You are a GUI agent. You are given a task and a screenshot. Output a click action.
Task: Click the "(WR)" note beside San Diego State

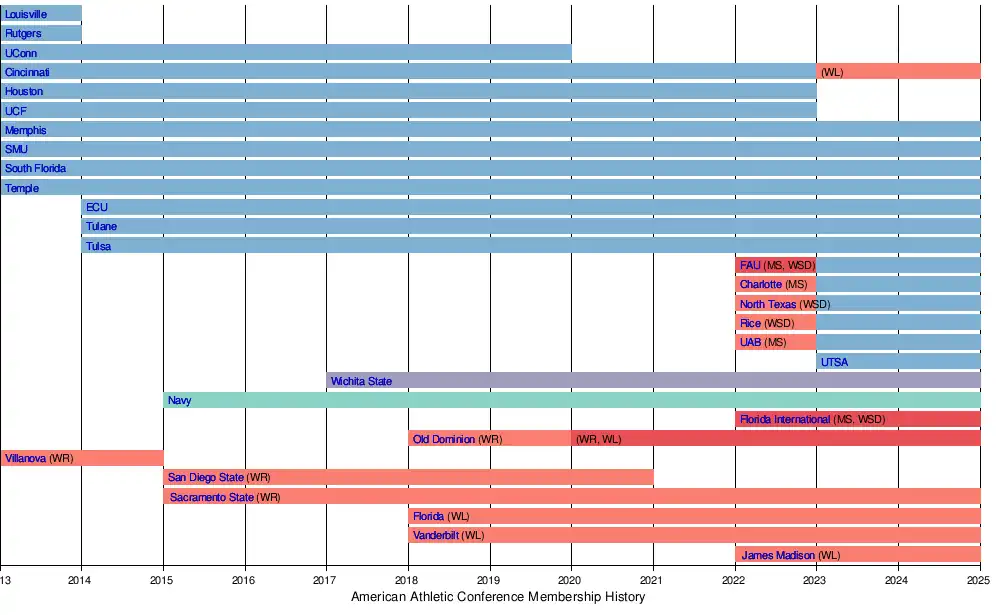tap(258, 478)
